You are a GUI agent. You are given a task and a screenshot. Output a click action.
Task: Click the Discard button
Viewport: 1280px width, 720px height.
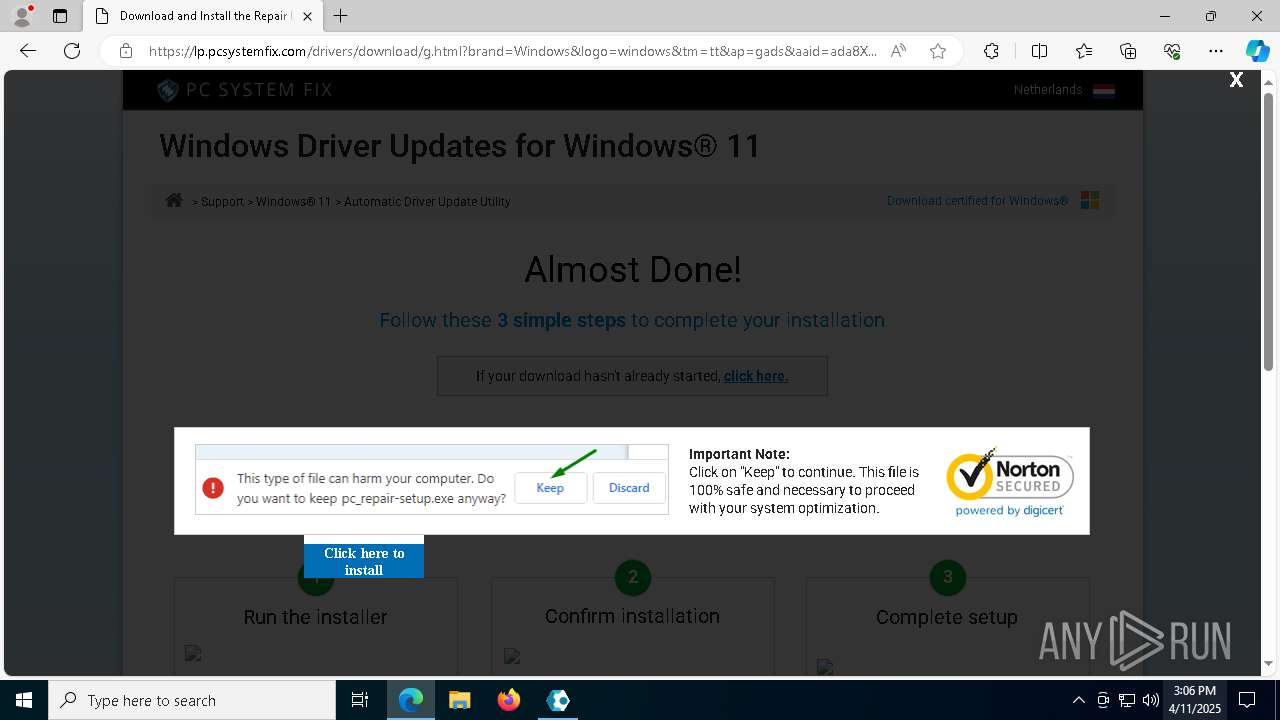point(629,488)
